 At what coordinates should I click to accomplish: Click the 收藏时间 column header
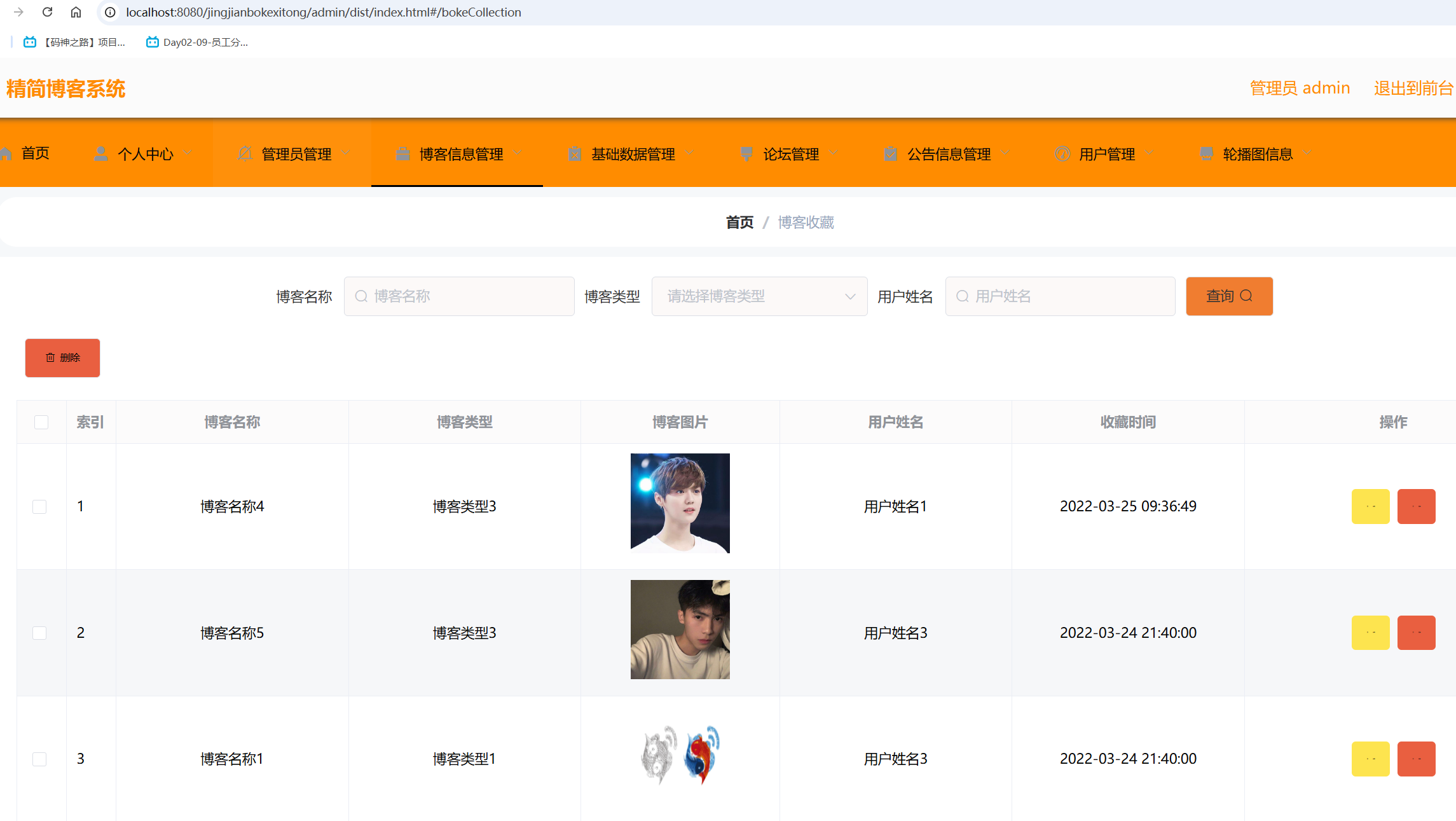(x=1128, y=422)
